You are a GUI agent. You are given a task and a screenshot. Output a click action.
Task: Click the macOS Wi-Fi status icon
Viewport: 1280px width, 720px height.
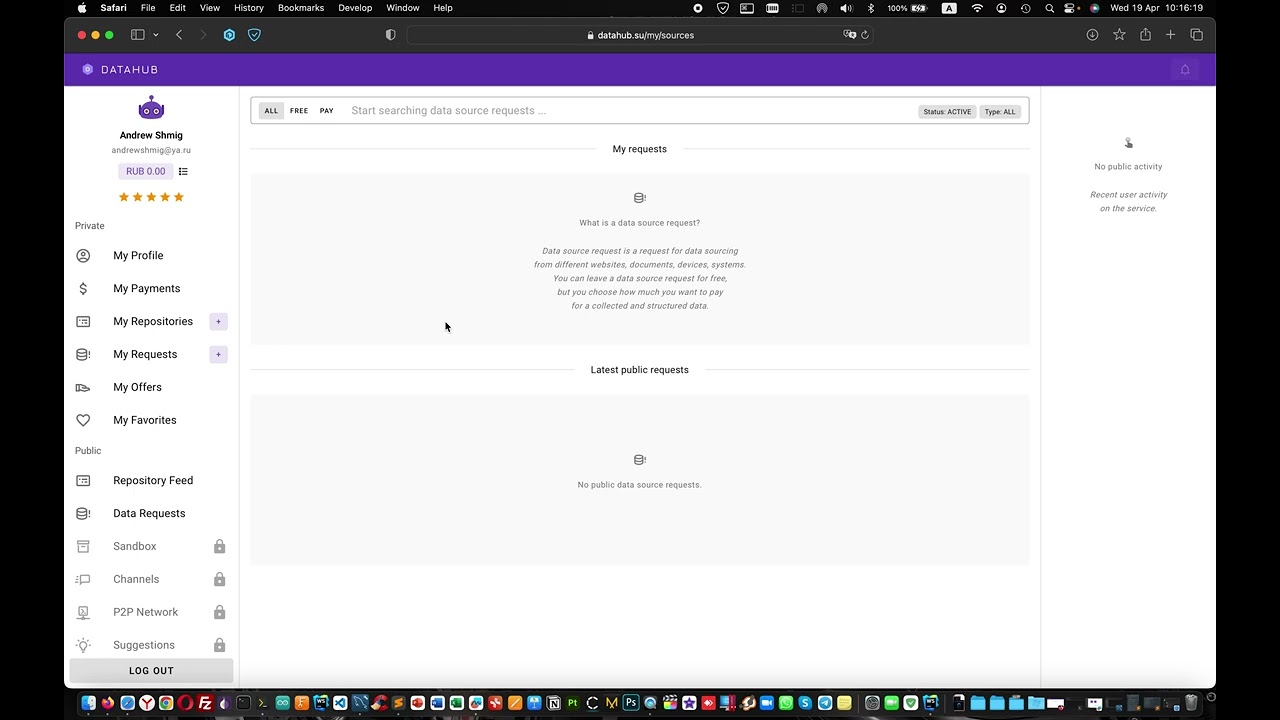pos(977,8)
